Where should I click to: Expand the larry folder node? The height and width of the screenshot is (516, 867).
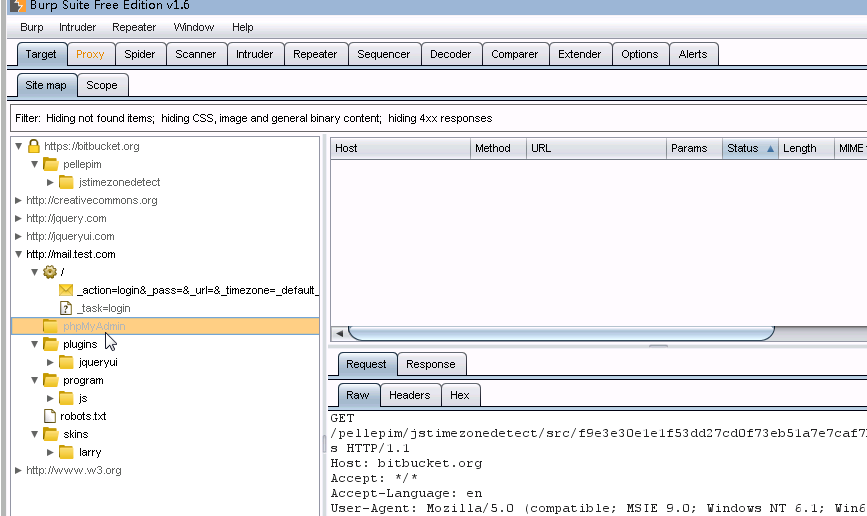click(x=50, y=452)
